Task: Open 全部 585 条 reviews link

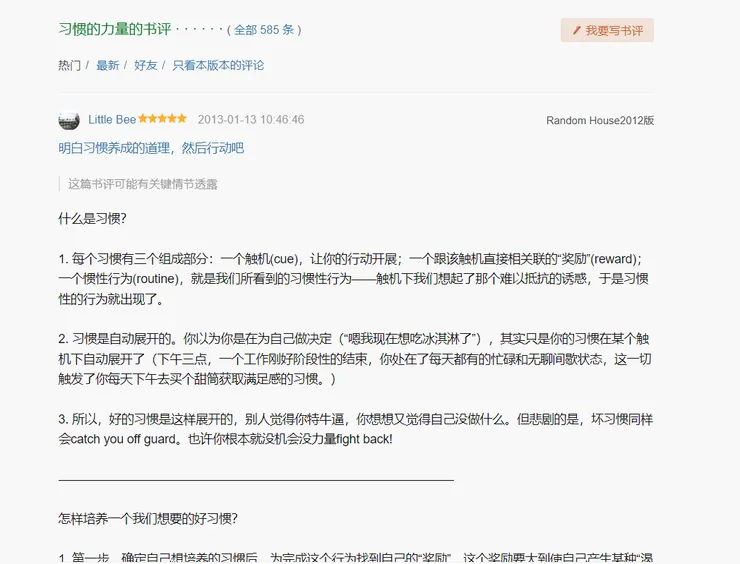Action: (264, 30)
